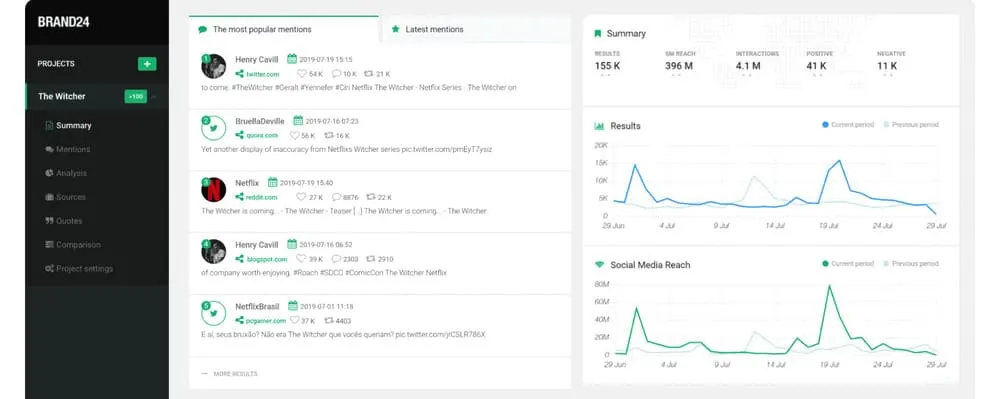Toggle Current period in Results chart legend
This screenshot has width=1000, height=399.
tap(848, 125)
